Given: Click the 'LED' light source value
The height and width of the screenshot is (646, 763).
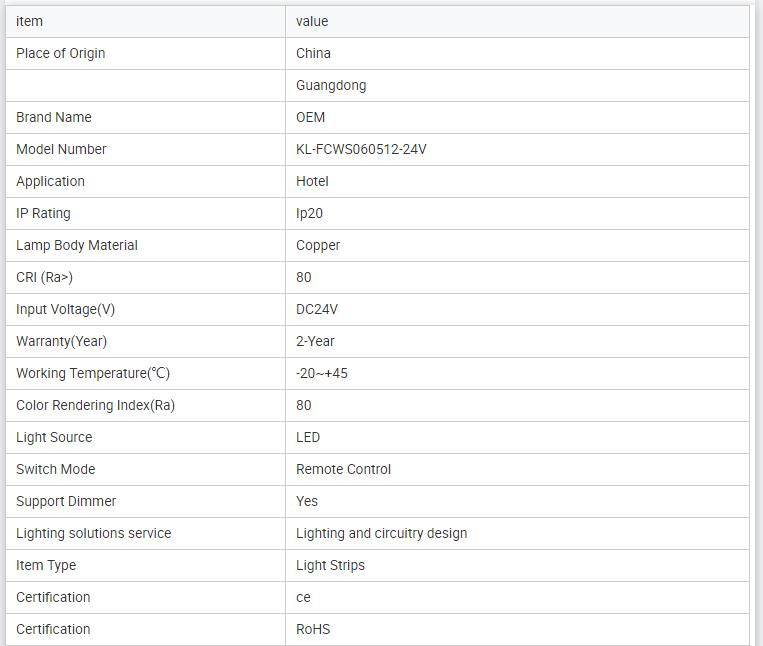Looking at the screenshot, I should pos(308,437).
